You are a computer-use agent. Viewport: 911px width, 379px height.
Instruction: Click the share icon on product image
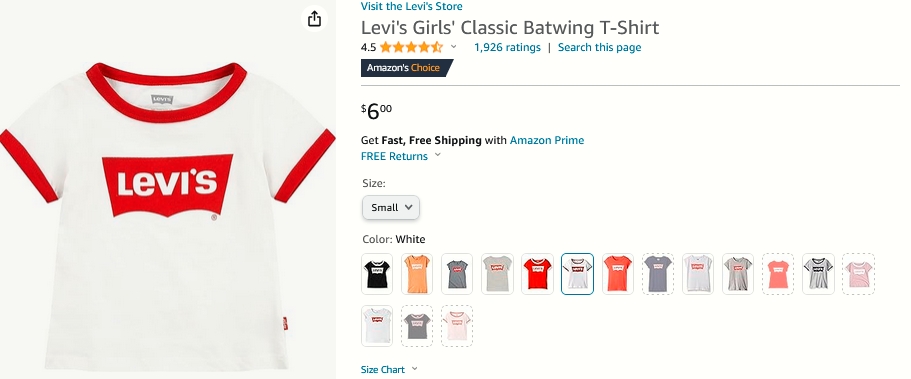(x=314, y=19)
